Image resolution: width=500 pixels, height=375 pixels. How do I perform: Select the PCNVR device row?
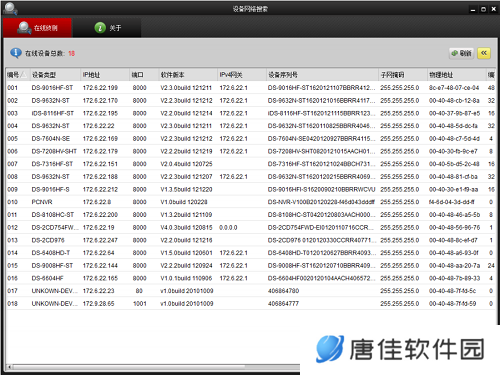[251, 202]
